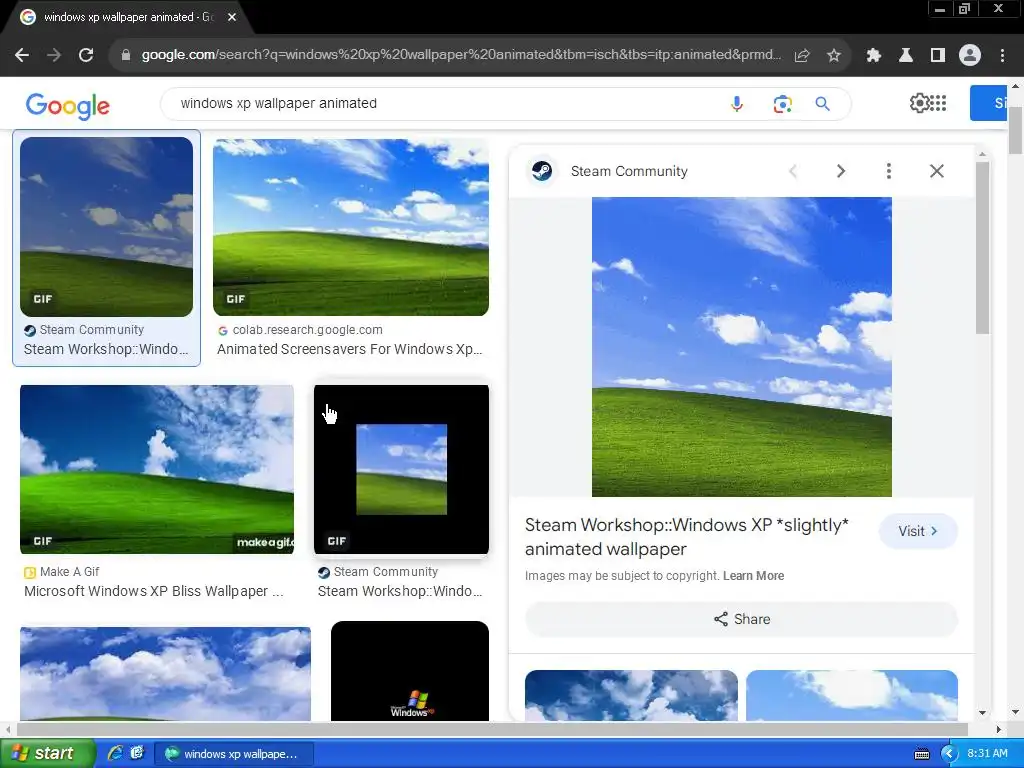Open Chrome's three-dot menu
This screenshot has width=1024, height=768.
coord(1002,55)
